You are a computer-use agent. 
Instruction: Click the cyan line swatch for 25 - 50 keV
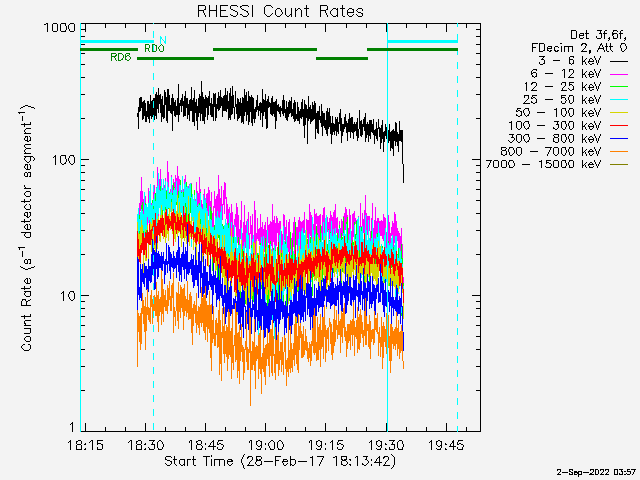pos(619,100)
